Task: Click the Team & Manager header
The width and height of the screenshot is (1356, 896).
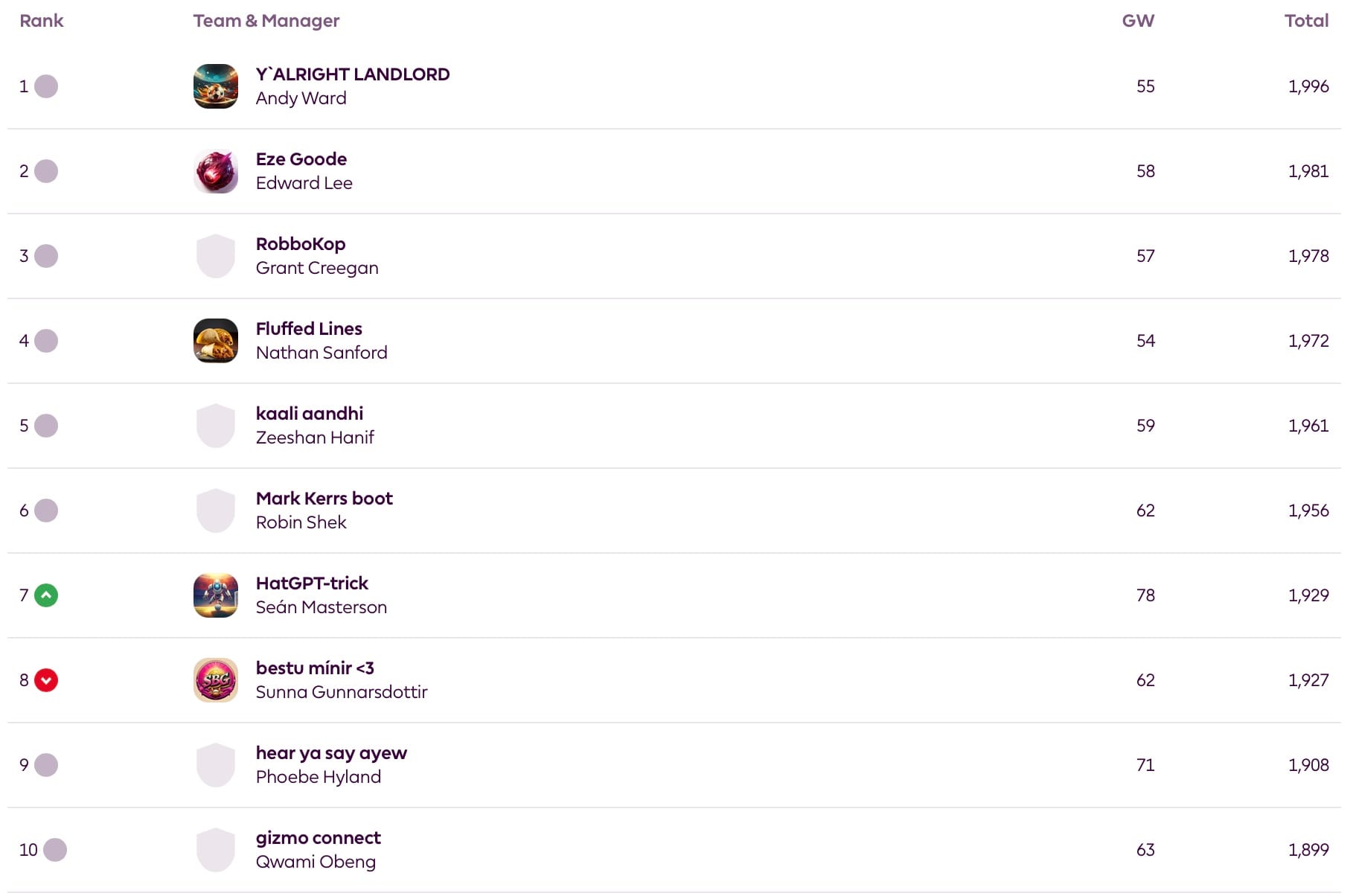Action: coord(266,21)
